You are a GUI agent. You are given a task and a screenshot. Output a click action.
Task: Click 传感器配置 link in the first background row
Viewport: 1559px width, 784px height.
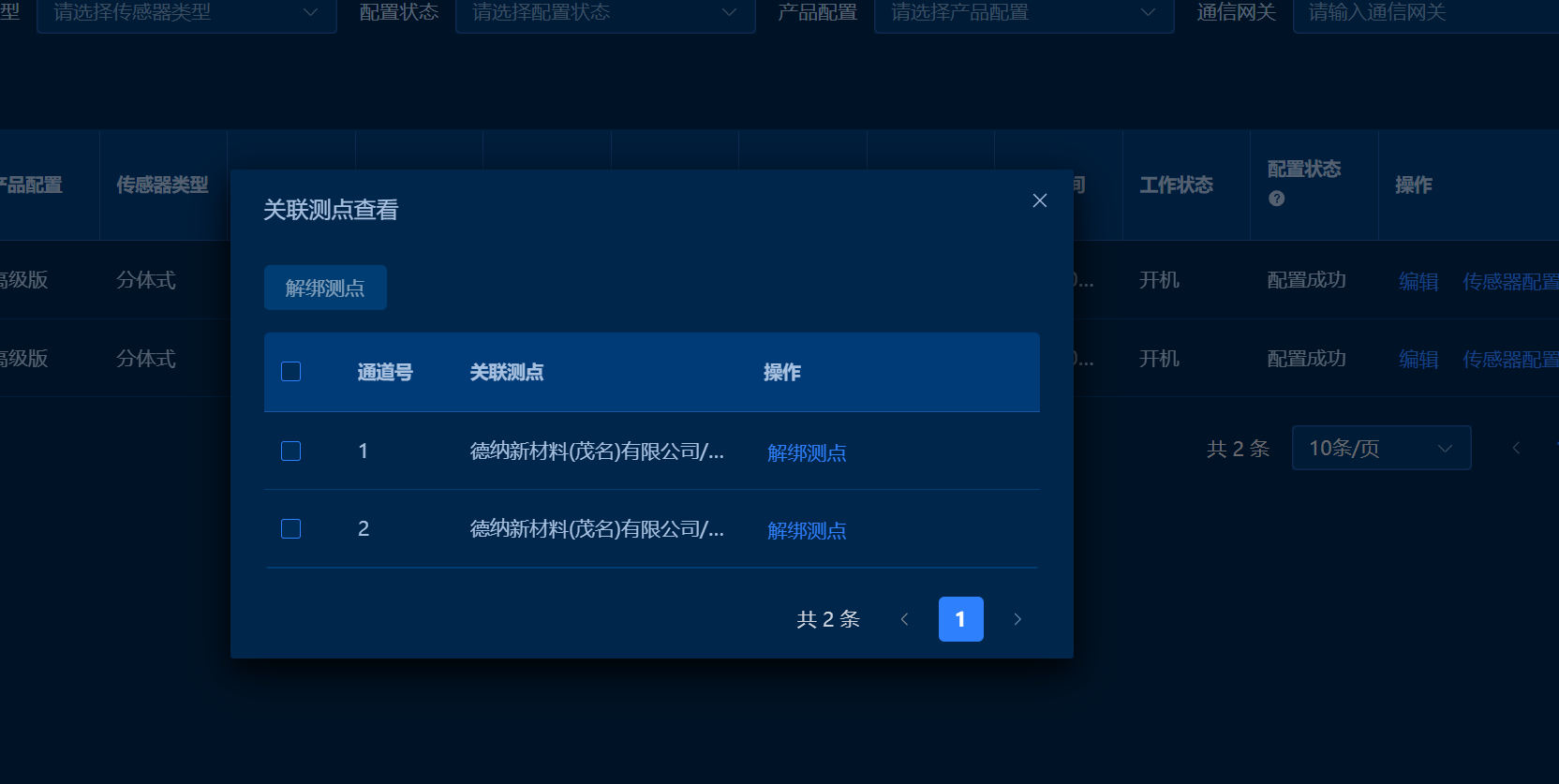[x=1510, y=281]
